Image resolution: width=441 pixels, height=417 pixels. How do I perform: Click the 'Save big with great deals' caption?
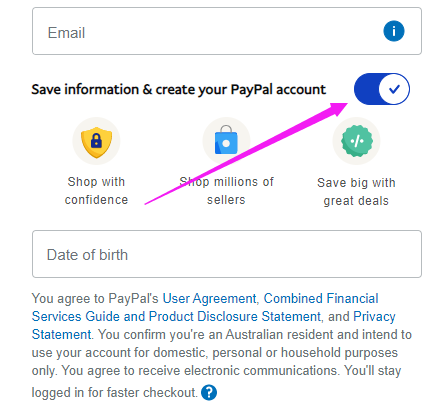coord(356,192)
